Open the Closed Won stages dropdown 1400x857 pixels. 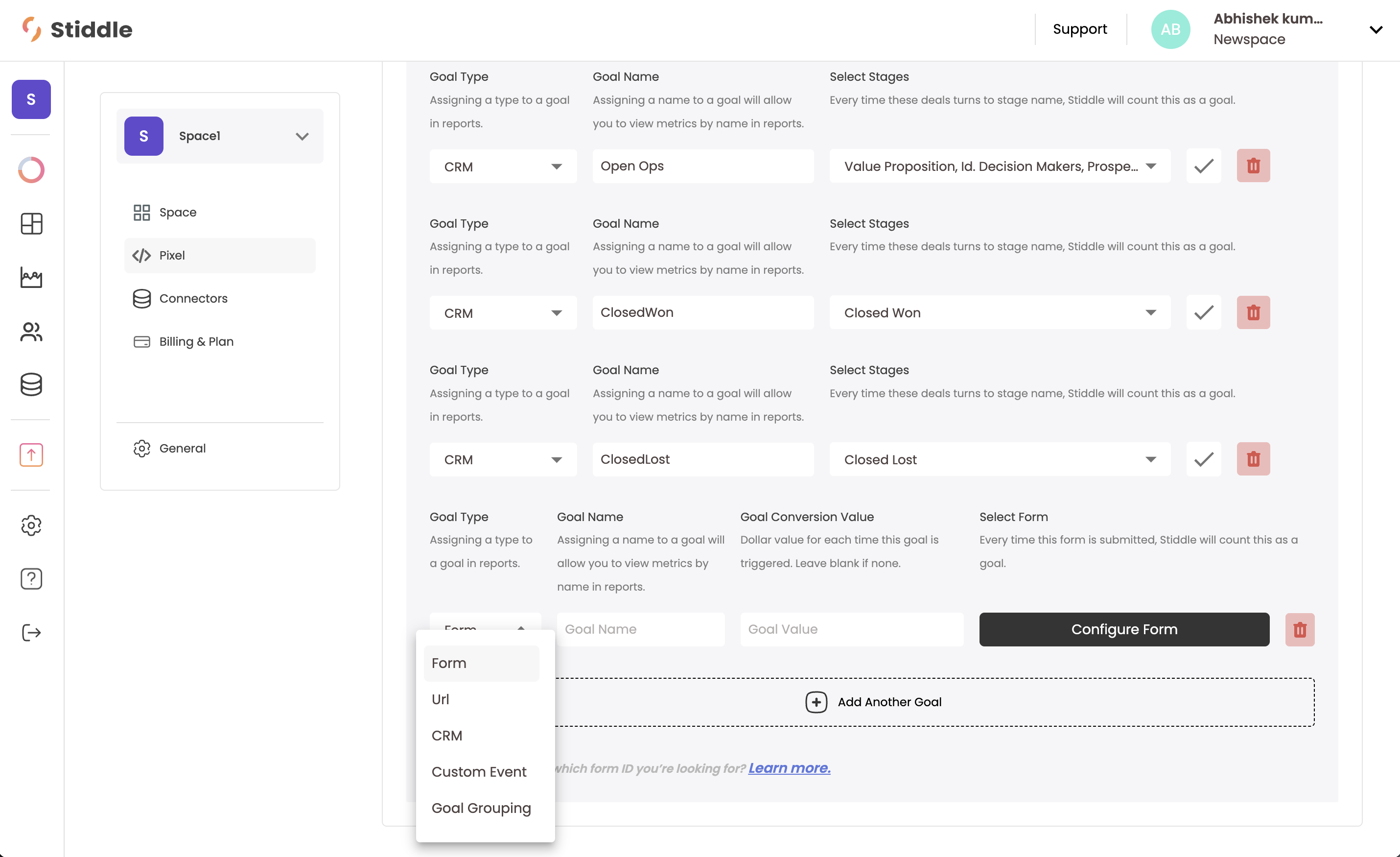point(1000,312)
